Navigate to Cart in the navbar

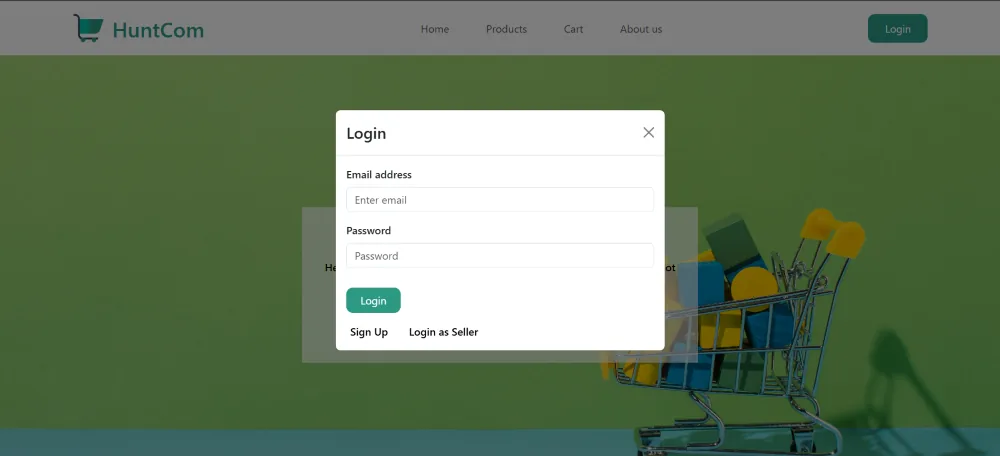(573, 29)
